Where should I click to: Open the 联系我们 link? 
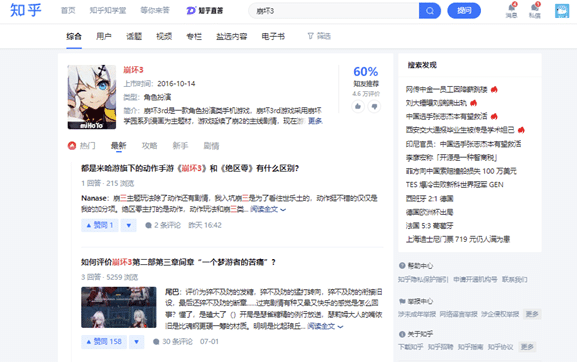tap(514, 280)
